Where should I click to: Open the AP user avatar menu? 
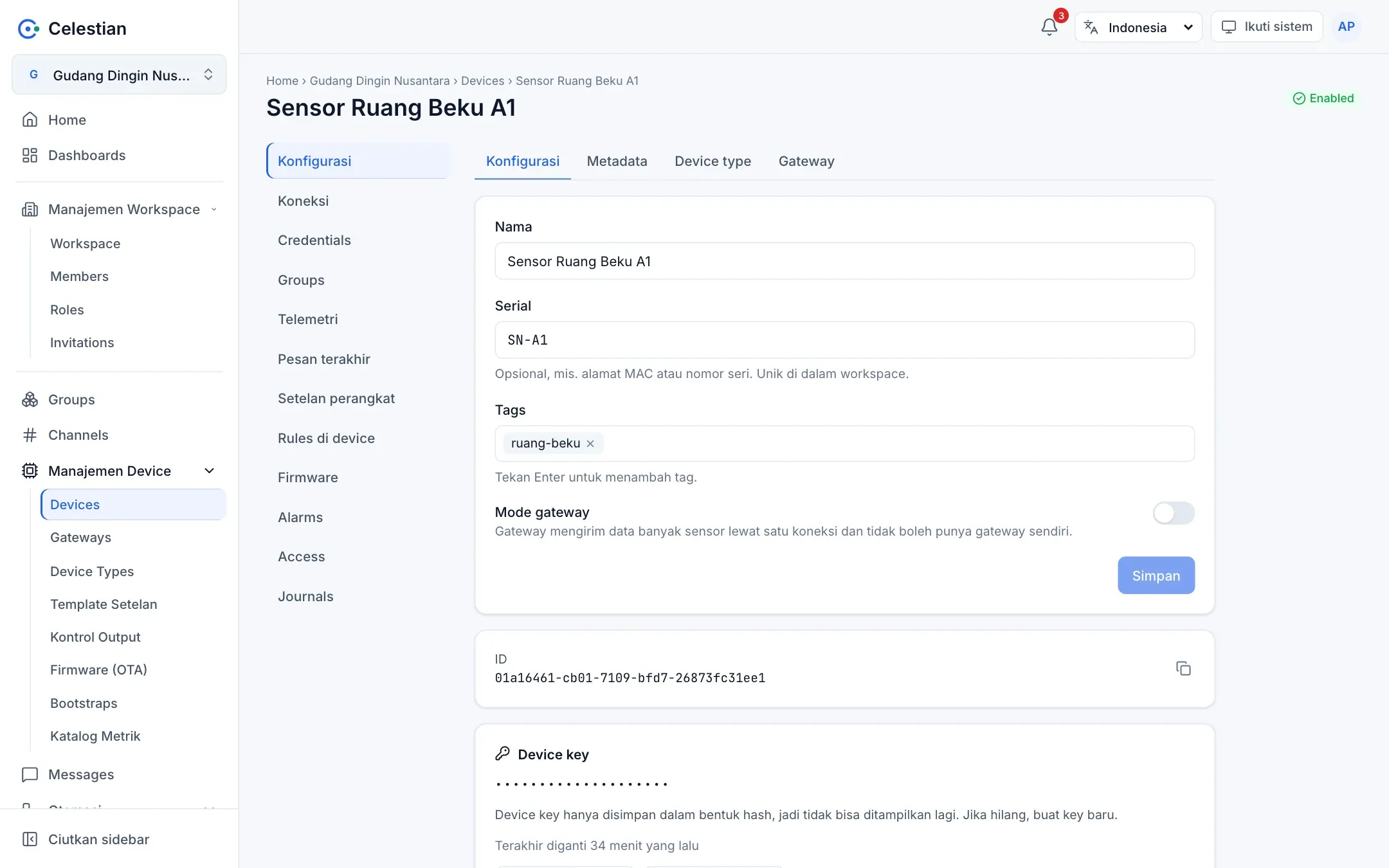(x=1346, y=27)
